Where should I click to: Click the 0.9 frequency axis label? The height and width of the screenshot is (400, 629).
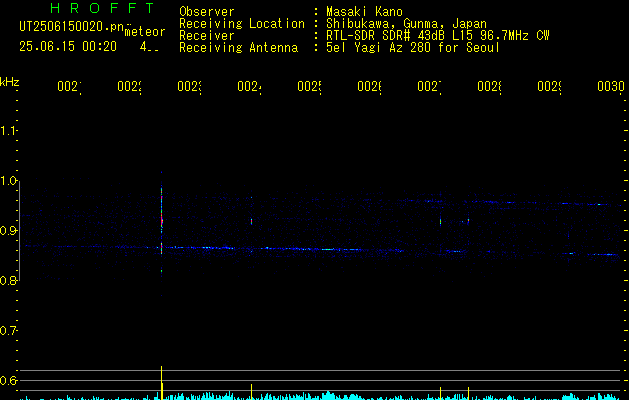[8, 231]
